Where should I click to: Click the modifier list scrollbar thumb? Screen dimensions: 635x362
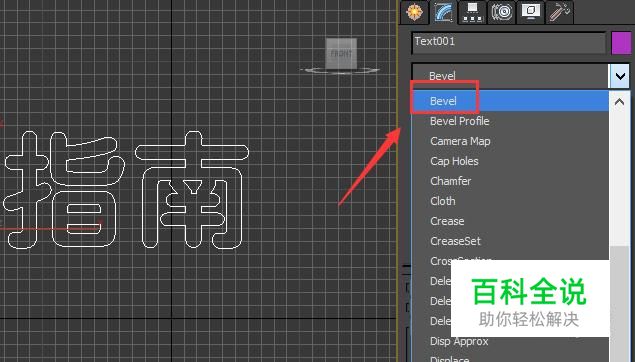[619, 304]
